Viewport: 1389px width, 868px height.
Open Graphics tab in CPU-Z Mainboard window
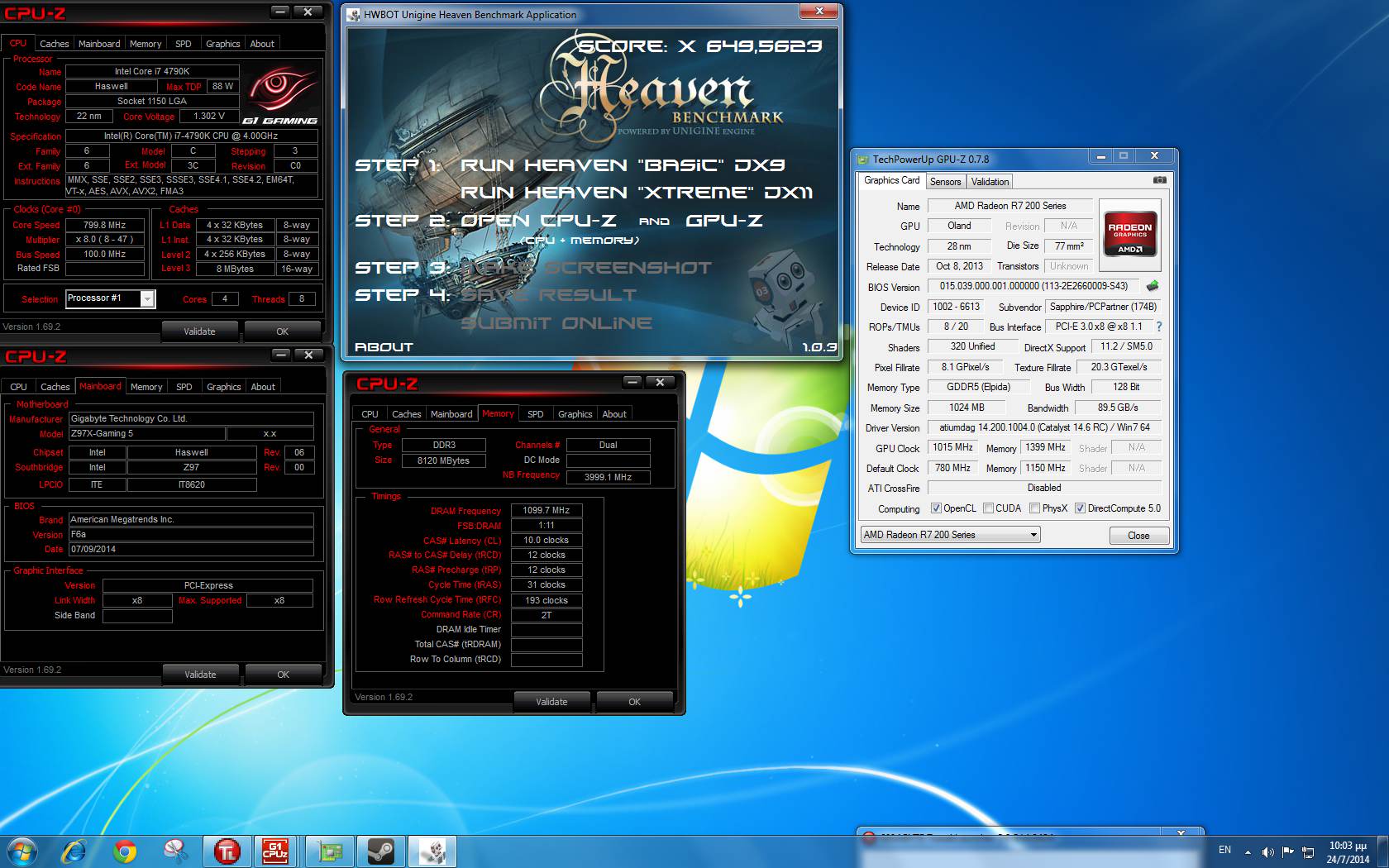pos(223,387)
